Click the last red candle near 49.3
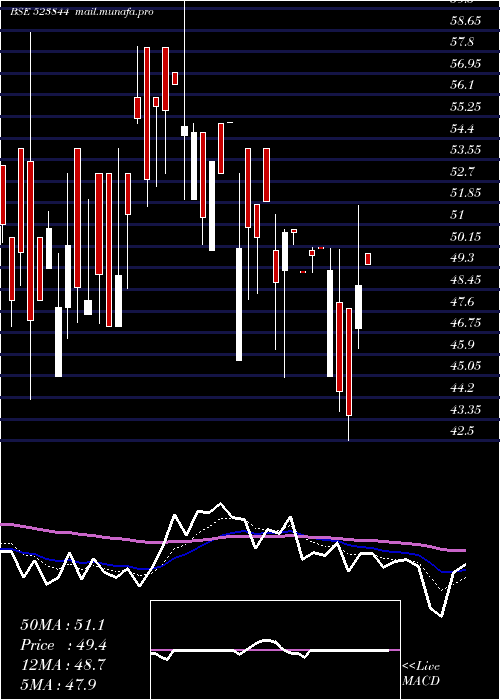Screen dimensions: 500x700 pos(368,259)
